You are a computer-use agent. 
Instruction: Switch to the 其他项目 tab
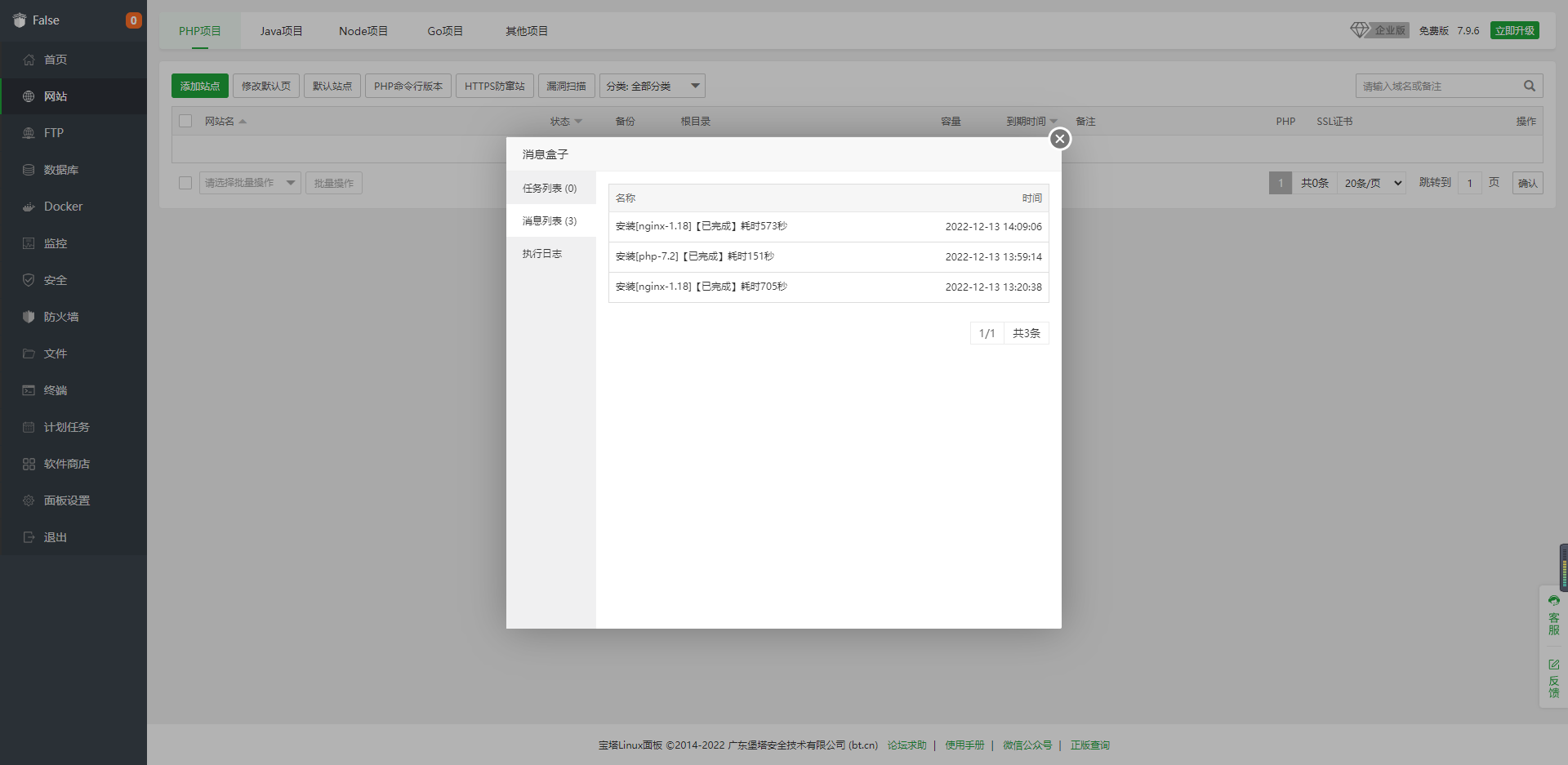(x=527, y=31)
